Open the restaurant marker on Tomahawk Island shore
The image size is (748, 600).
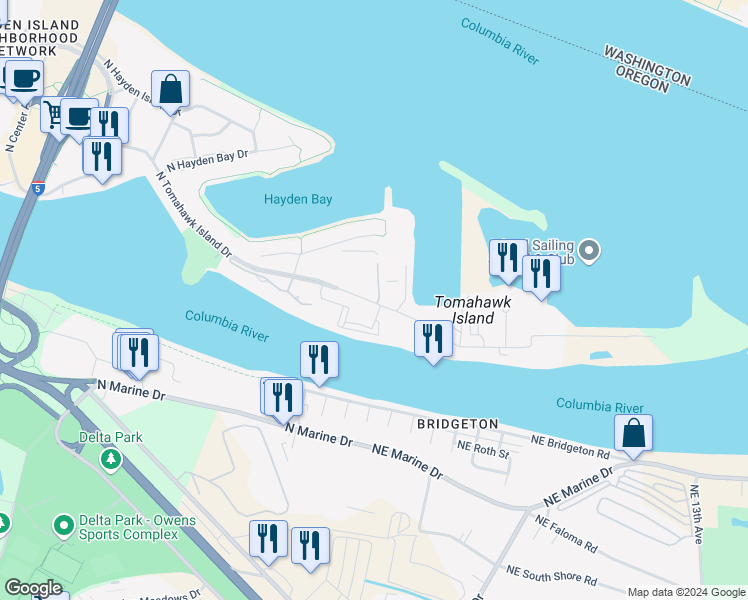point(433,342)
